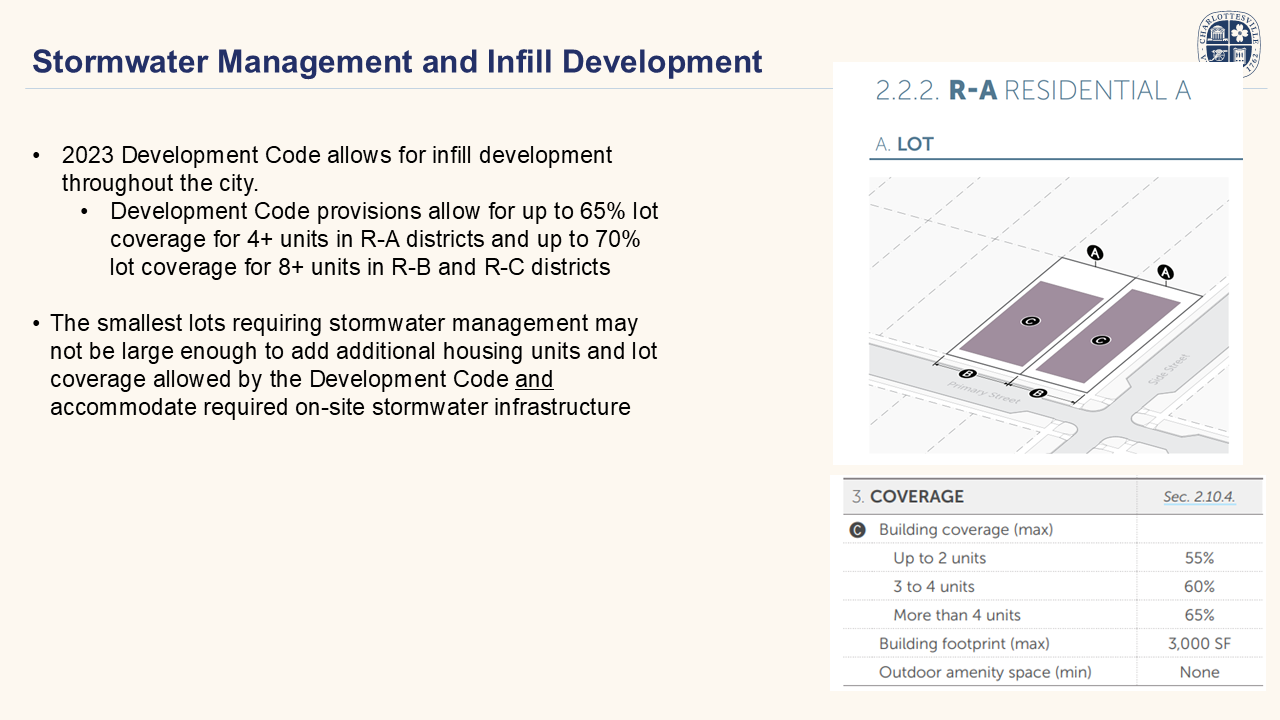The image size is (1280, 720).
Task: Click the B marker on corner lot frontage
Action: [x=1038, y=393]
